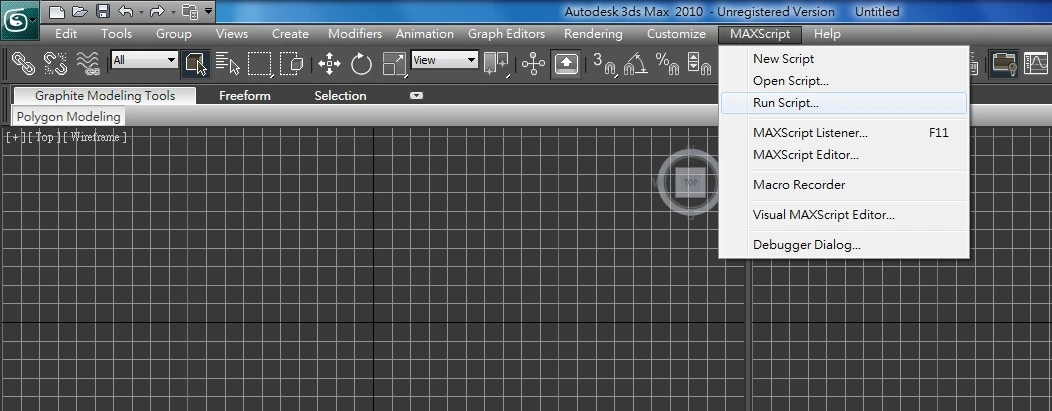
Task: Open the Customize Quick Access Toolbar arrow
Action: pos(208,11)
